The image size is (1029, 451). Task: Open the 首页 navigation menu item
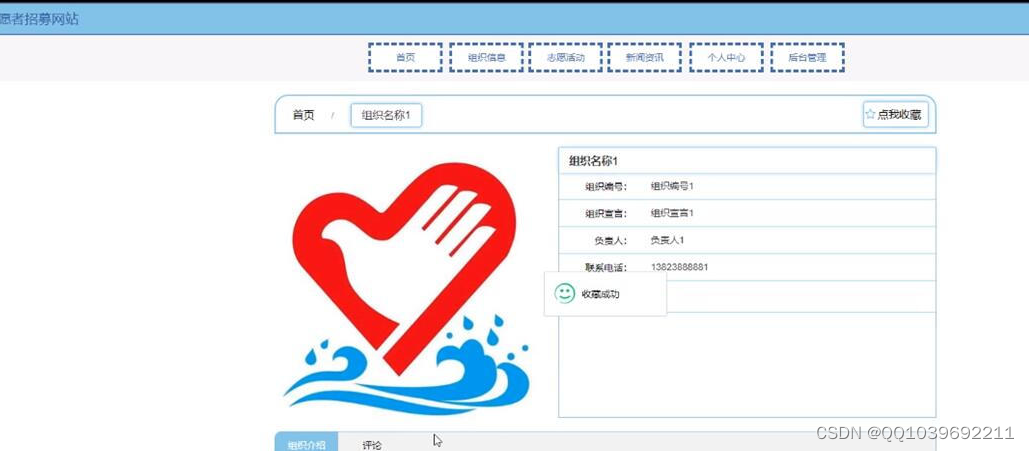[x=405, y=58]
